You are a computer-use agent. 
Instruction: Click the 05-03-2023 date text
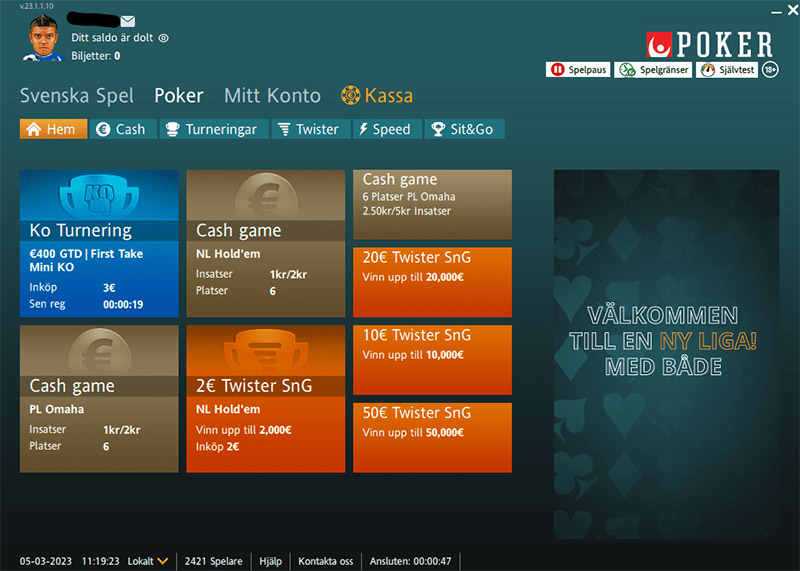tap(46, 561)
